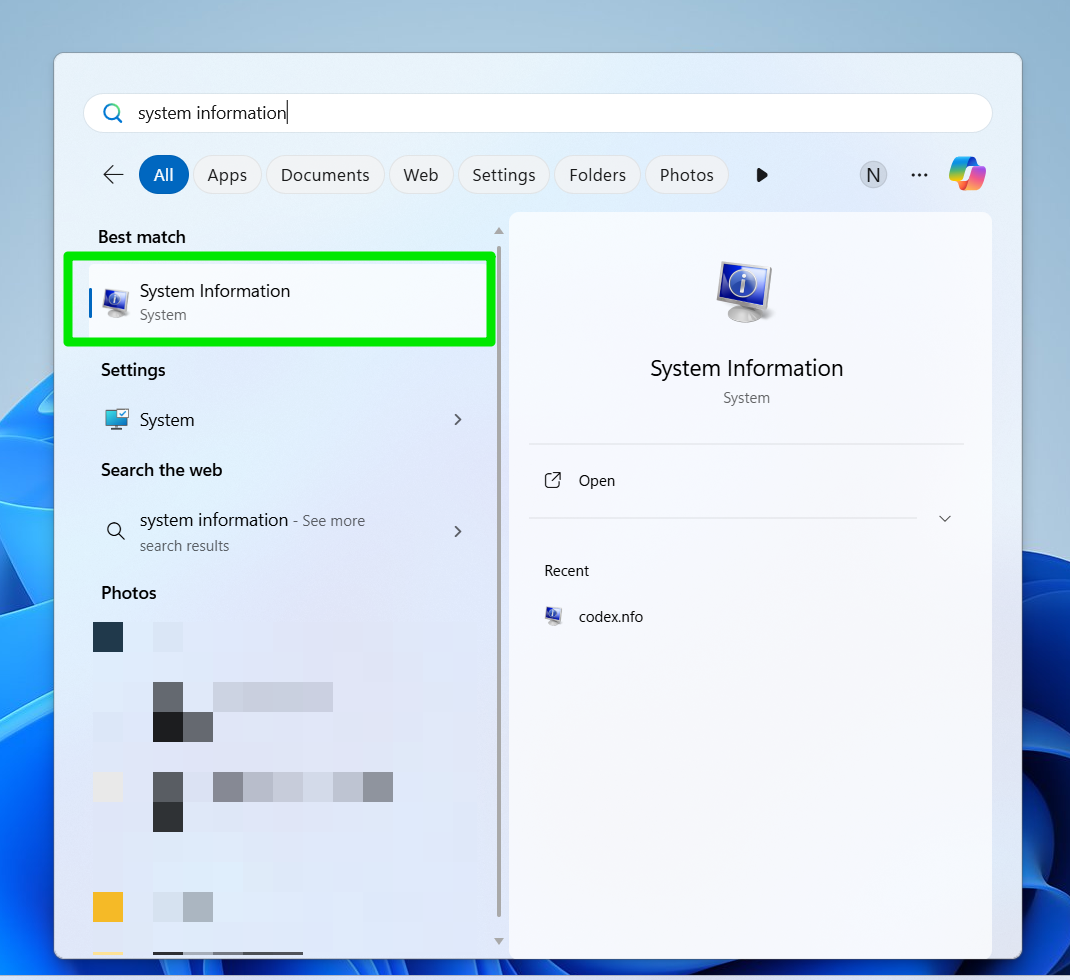Click the Open external-link icon
Screen dimensions: 1070x980
[553, 480]
